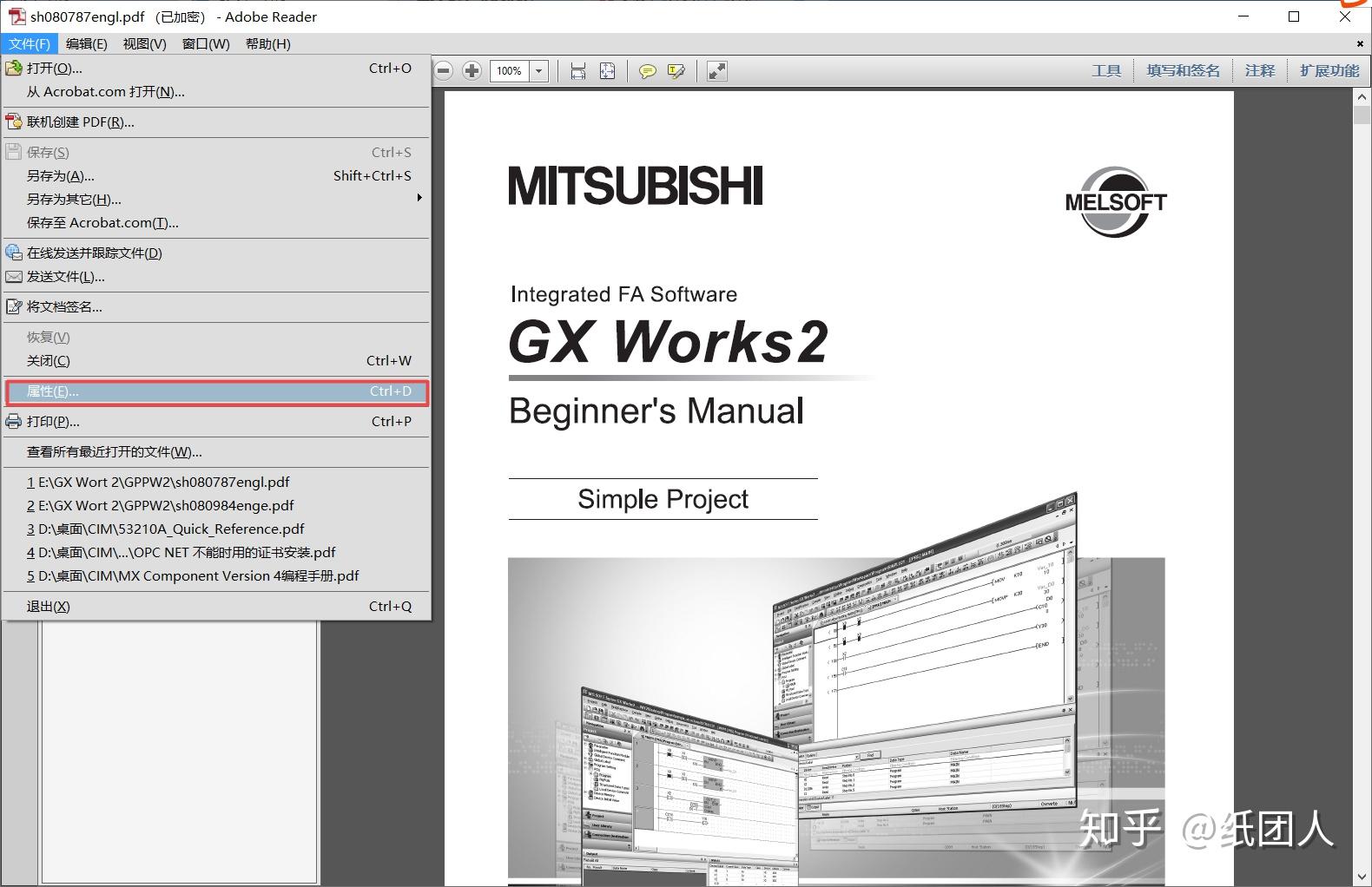Image resolution: width=1372 pixels, height=887 pixels.
Task: Toggle read mode fullscreen arrows icon
Action: [x=716, y=71]
